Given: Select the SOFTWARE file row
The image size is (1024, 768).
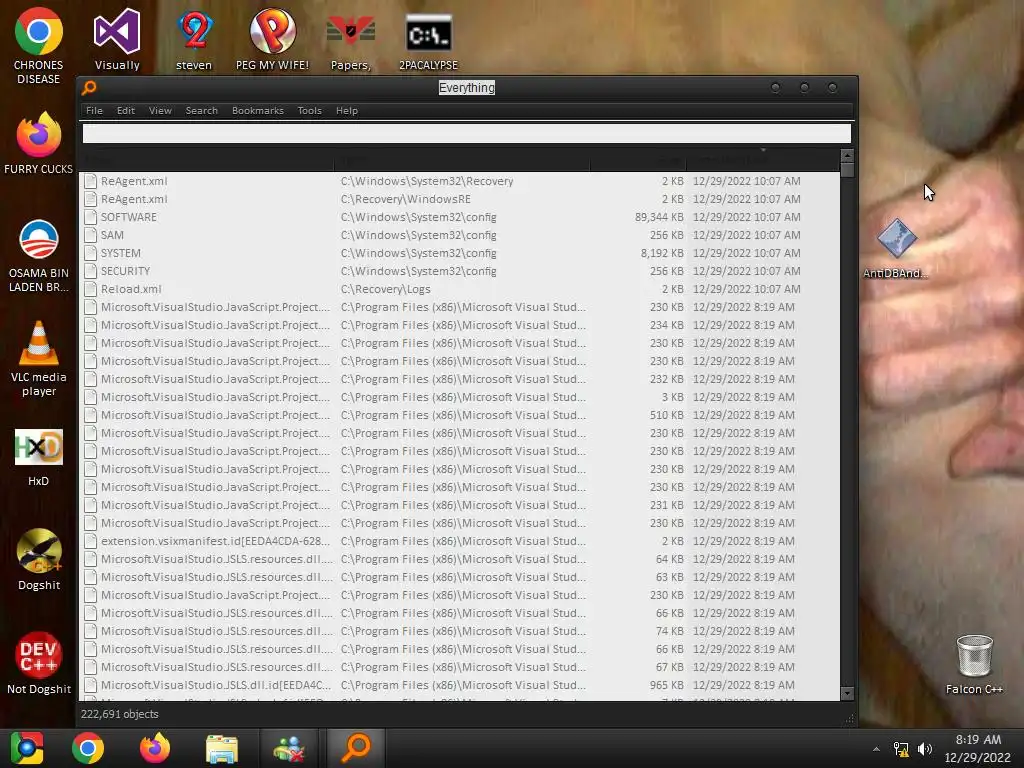Looking at the screenshot, I should tap(459, 217).
